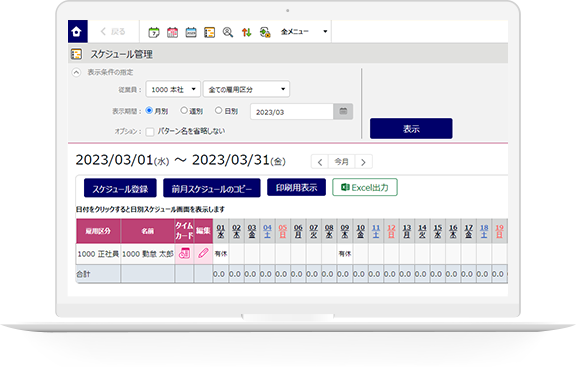Open the timecard icon for 勤怠 太郎
Viewport: 576px width, 367px height.
pyautogui.click(x=184, y=253)
